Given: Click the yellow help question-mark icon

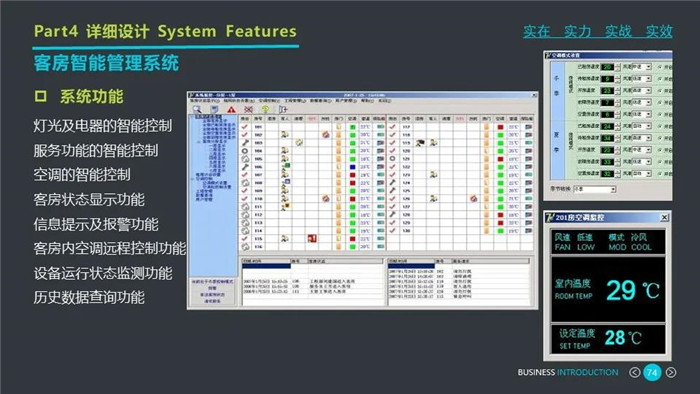Looking at the screenshot, I should (x=266, y=109).
